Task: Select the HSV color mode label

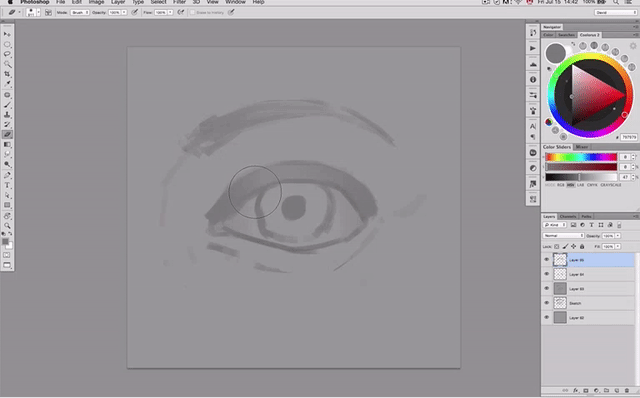Action: coord(570,185)
